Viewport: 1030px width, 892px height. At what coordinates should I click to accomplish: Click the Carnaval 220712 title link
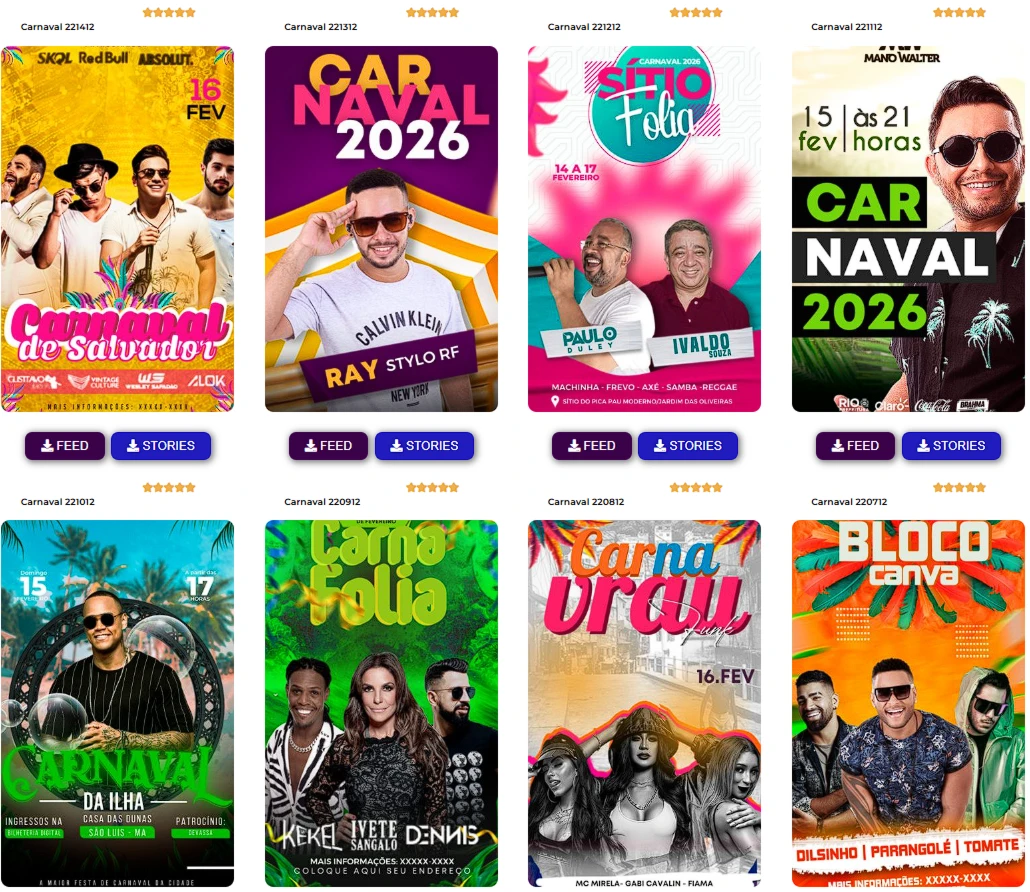[849, 502]
